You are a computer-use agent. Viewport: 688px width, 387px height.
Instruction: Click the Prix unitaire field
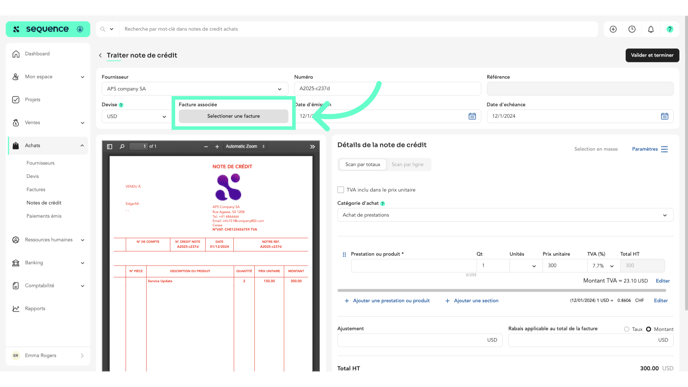pyautogui.click(x=565, y=266)
